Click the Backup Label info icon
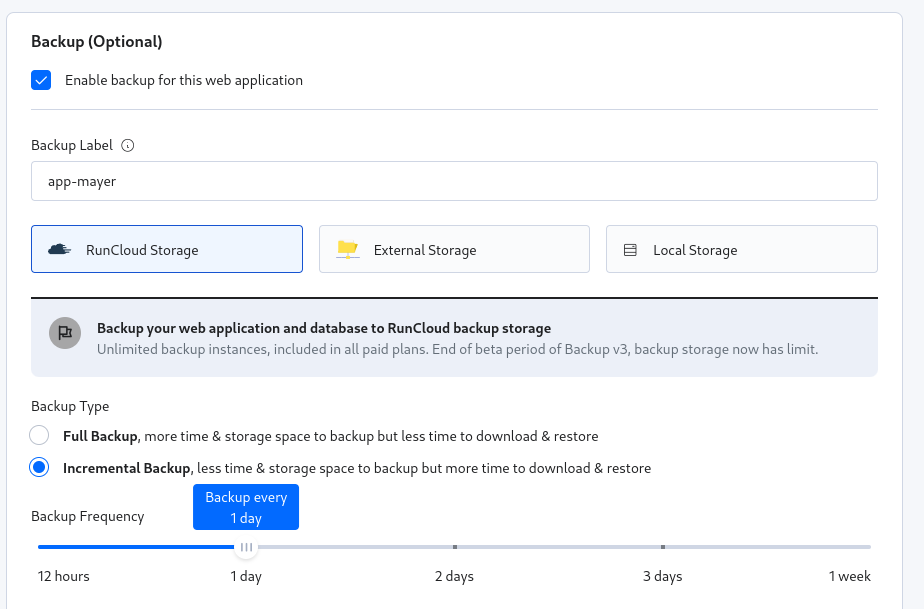The width and height of the screenshot is (924, 609). point(127,145)
